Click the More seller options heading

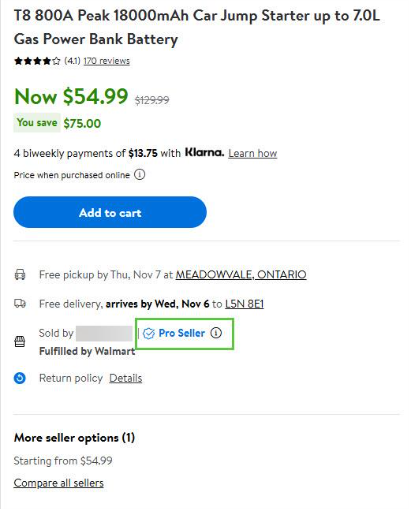pos(74,438)
